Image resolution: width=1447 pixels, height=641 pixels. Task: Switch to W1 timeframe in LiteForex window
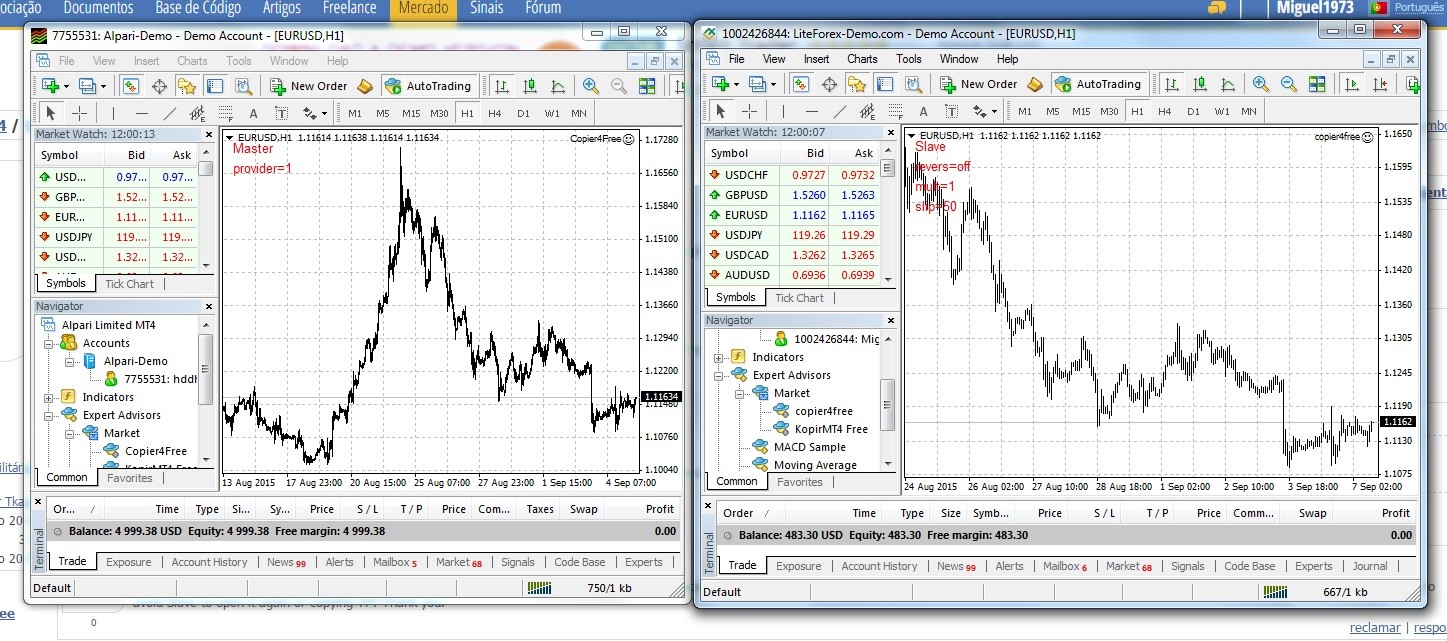1221,111
